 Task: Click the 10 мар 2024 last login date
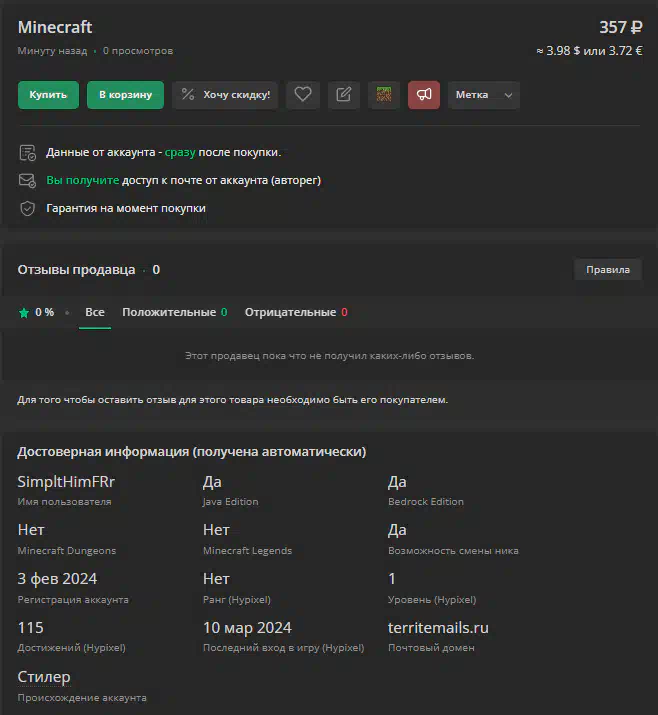click(x=247, y=628)
